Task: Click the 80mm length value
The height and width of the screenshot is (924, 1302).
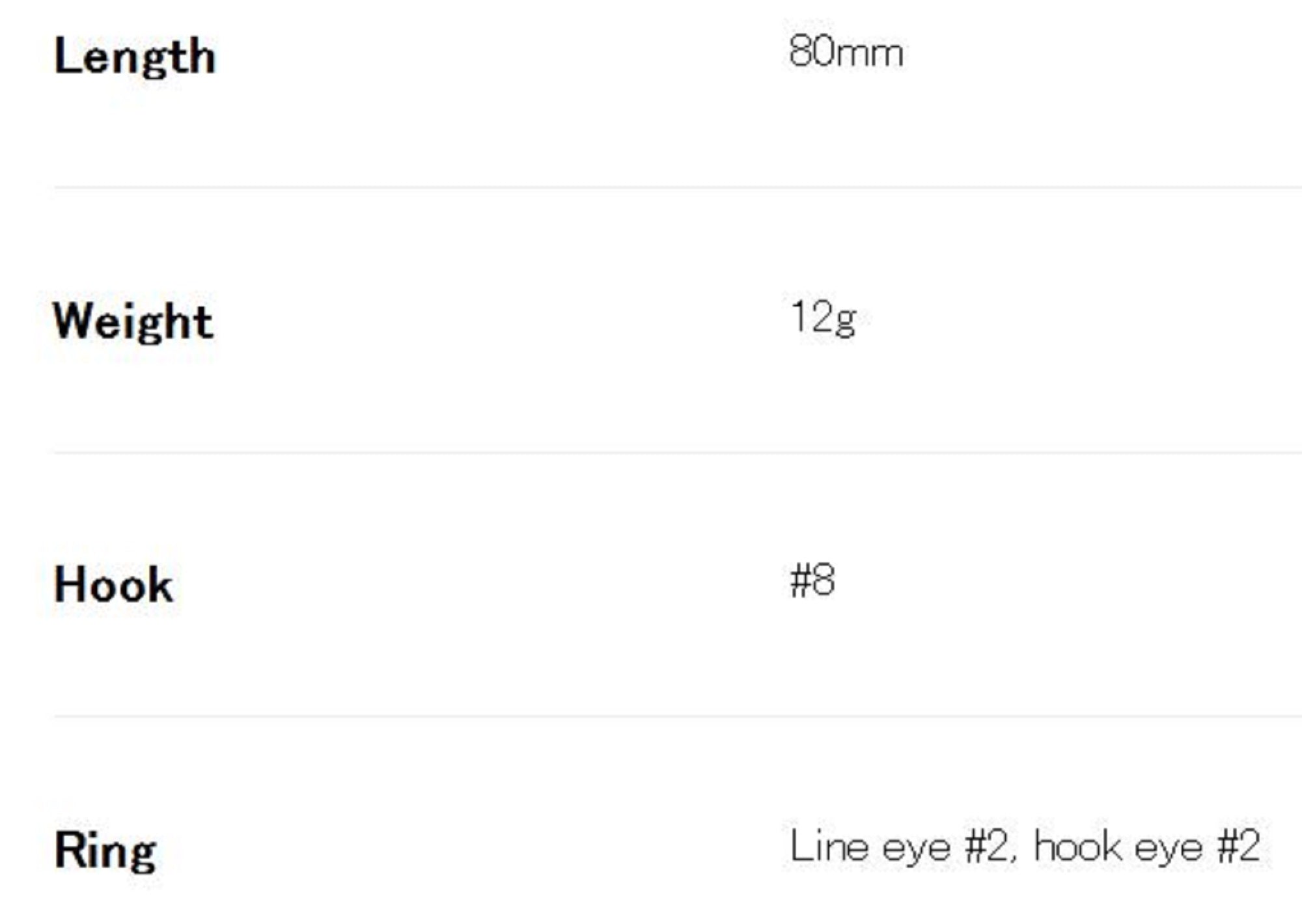Action: pyautogui.click(x=846, y=52)
